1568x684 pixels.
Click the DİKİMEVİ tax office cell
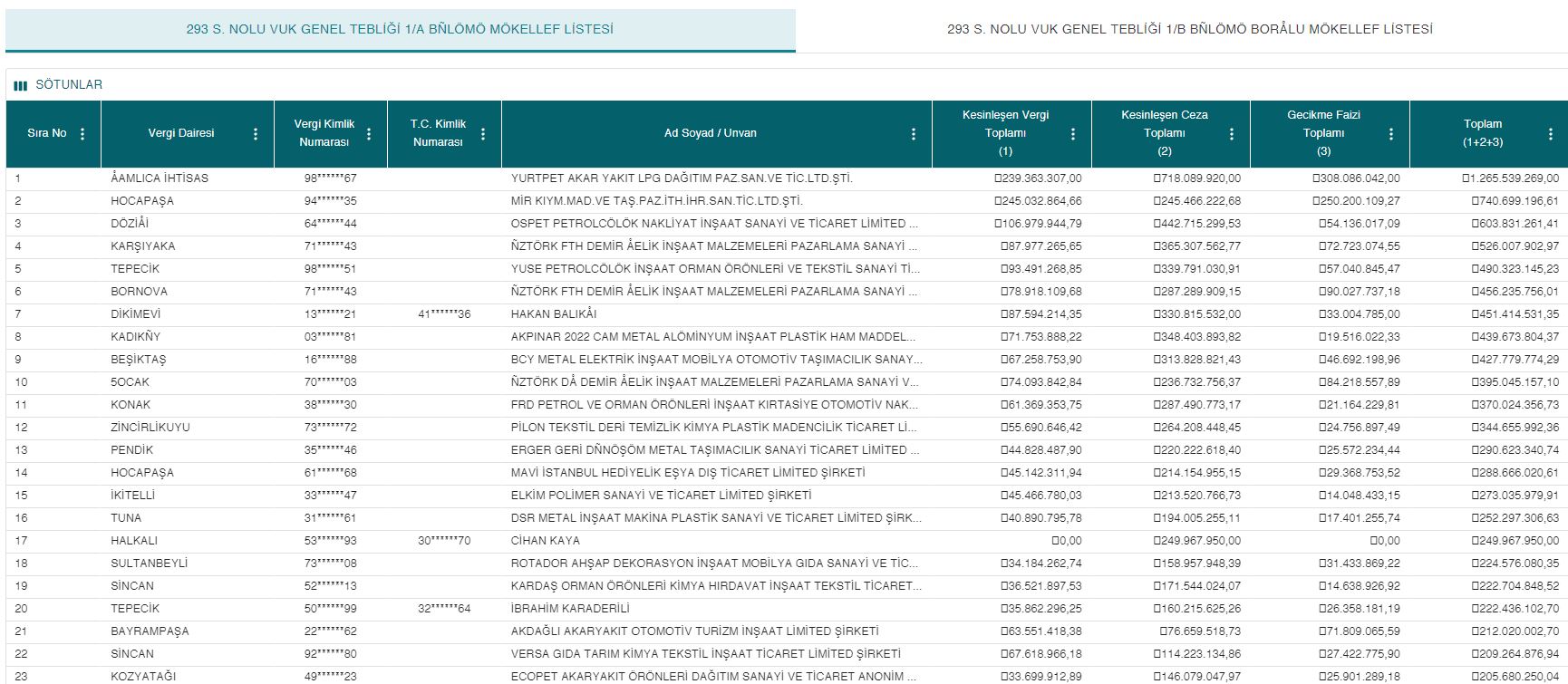(x=135, y=314)
